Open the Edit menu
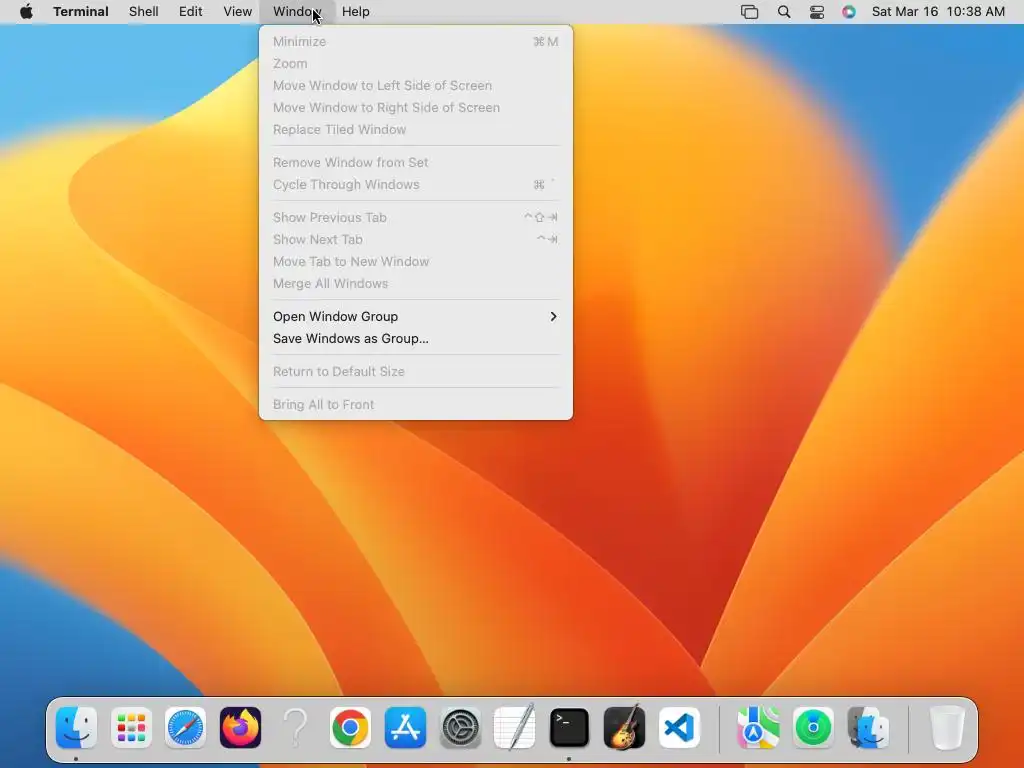1024x768 pixels. [x=191, y=12]
